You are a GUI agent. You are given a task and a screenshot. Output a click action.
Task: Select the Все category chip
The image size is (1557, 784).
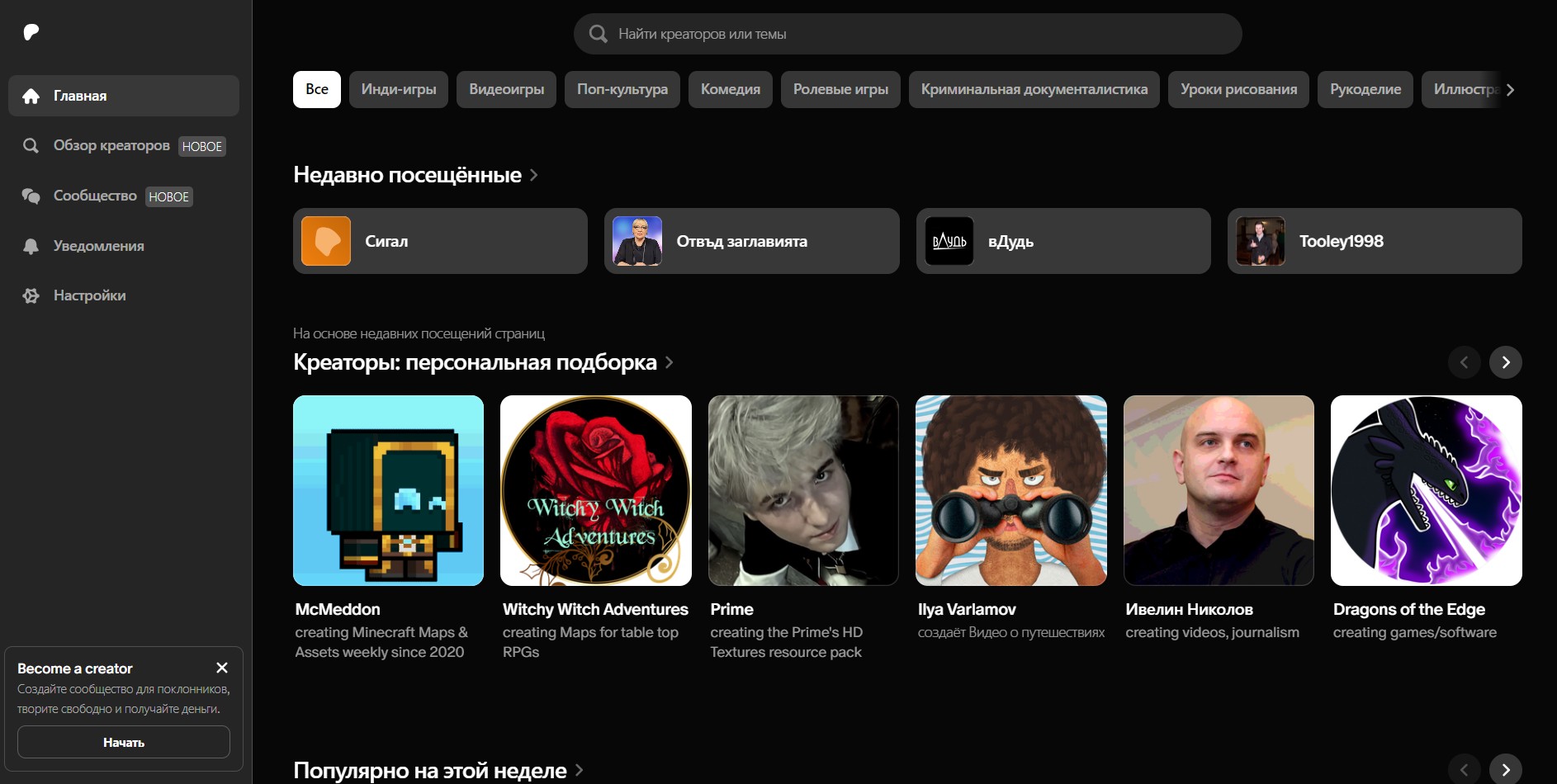pos(317,89)
